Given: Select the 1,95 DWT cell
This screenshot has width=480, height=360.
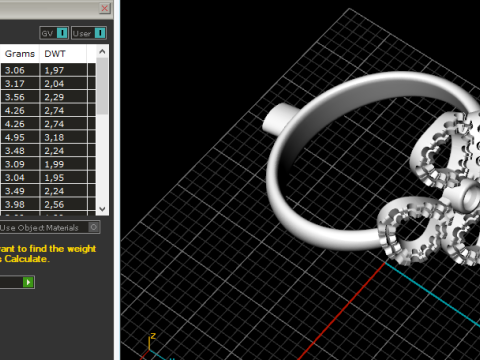Looking at the screenshot, I should pos(63,178).
